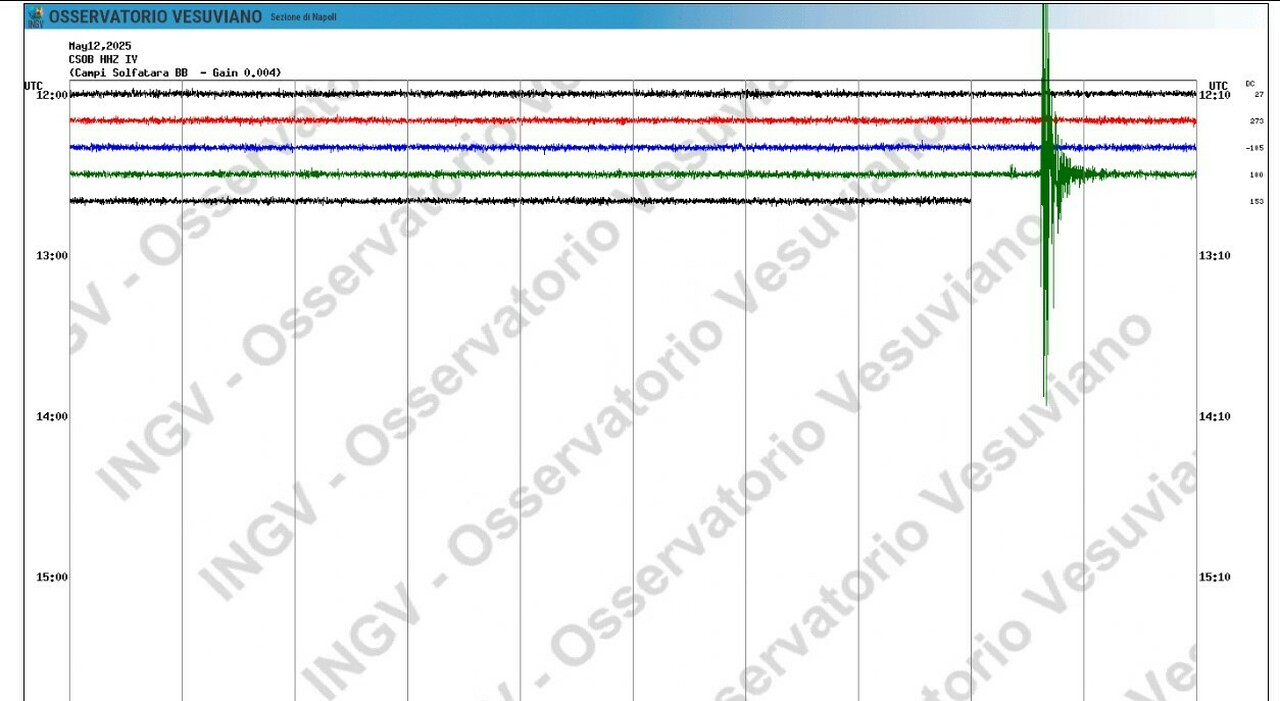Click the 12:10 time label
Screen dimensions: 1280x701
[x=1215, y=95]
